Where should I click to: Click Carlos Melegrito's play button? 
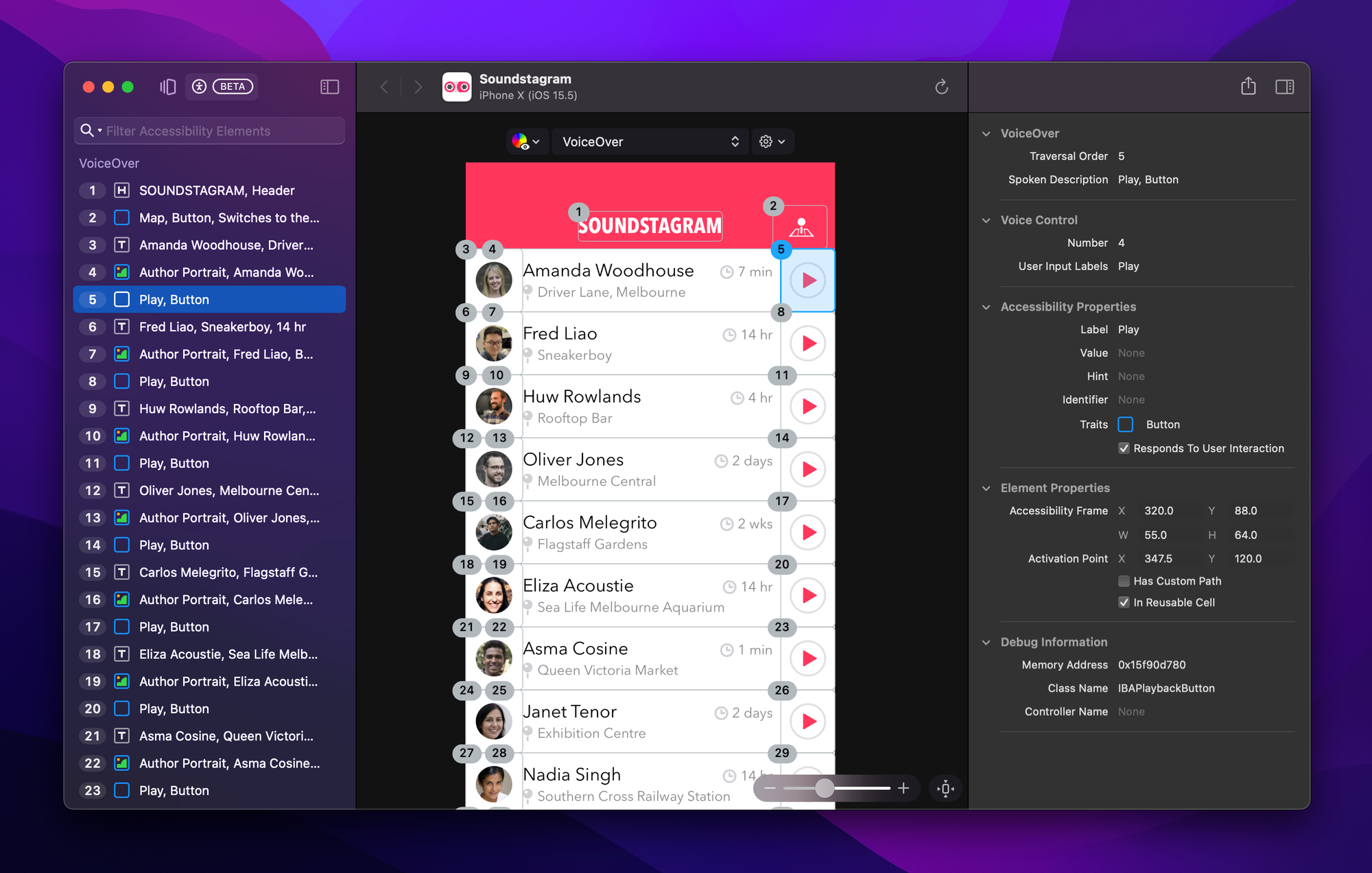click(x=808, y=533)
